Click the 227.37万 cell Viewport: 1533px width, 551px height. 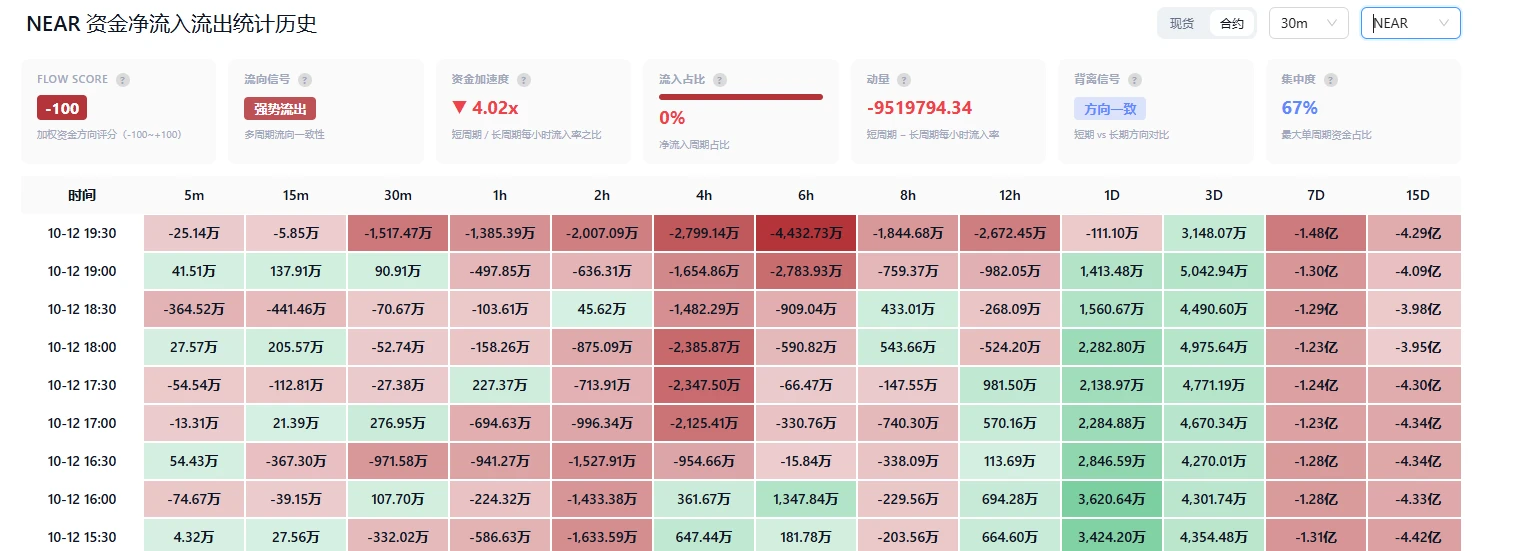(x=500, y=385)
